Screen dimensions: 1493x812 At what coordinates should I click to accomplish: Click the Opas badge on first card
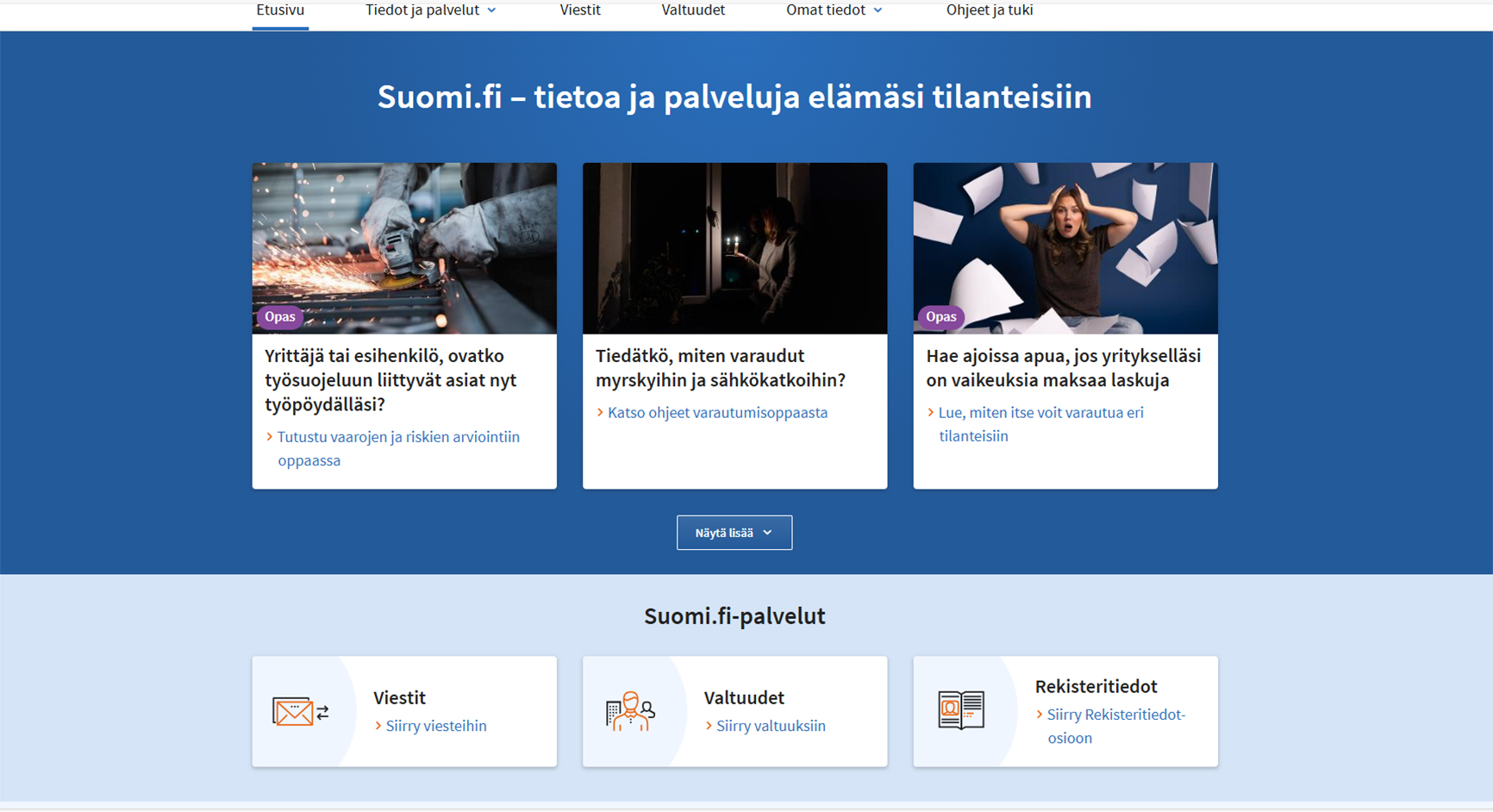pyautogui.click(x=279, y=316)
